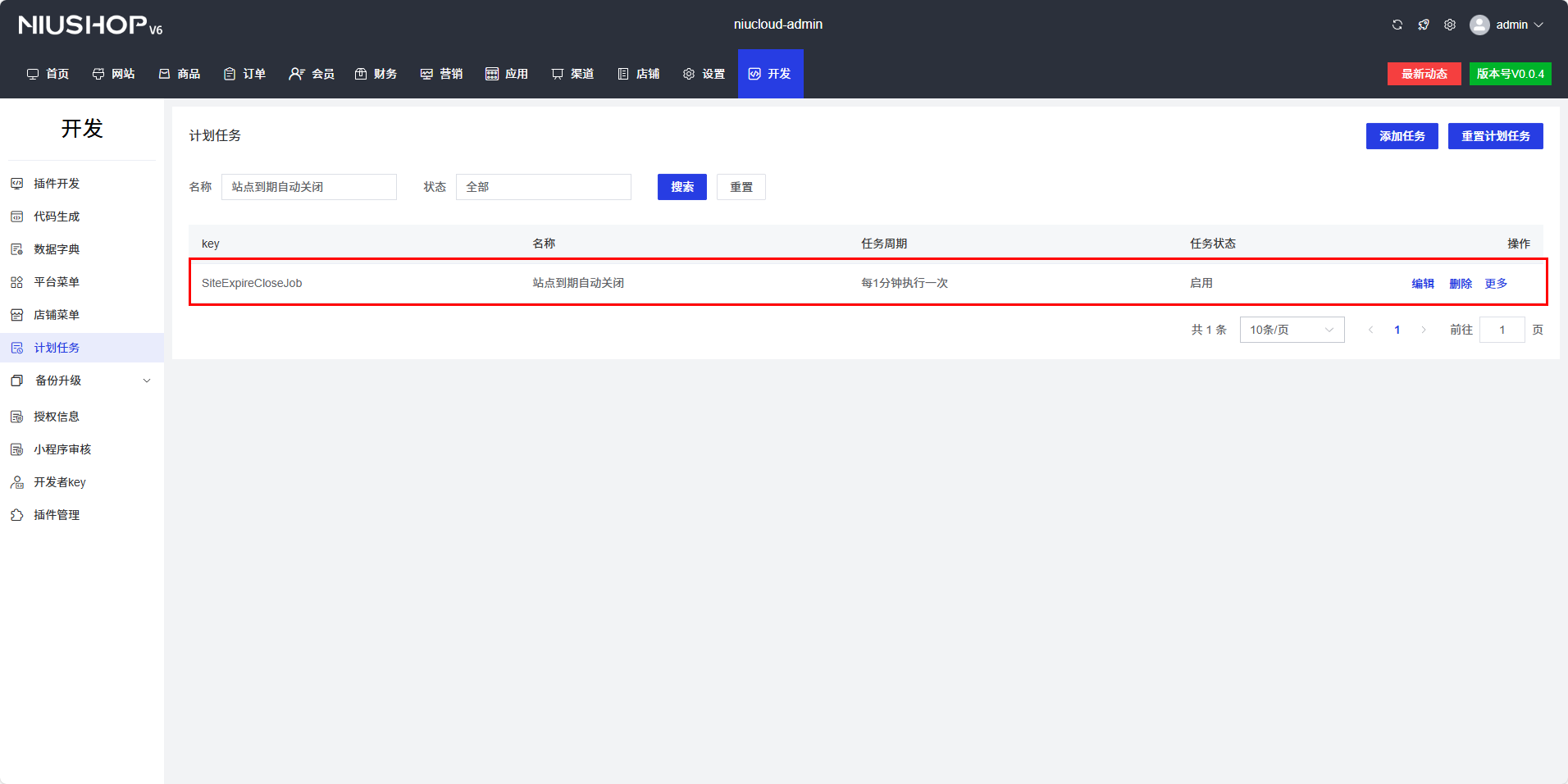Open 数据字典 in the sidebar
This screenshot has width=1568, height=784.
click(x=57, y=249)
